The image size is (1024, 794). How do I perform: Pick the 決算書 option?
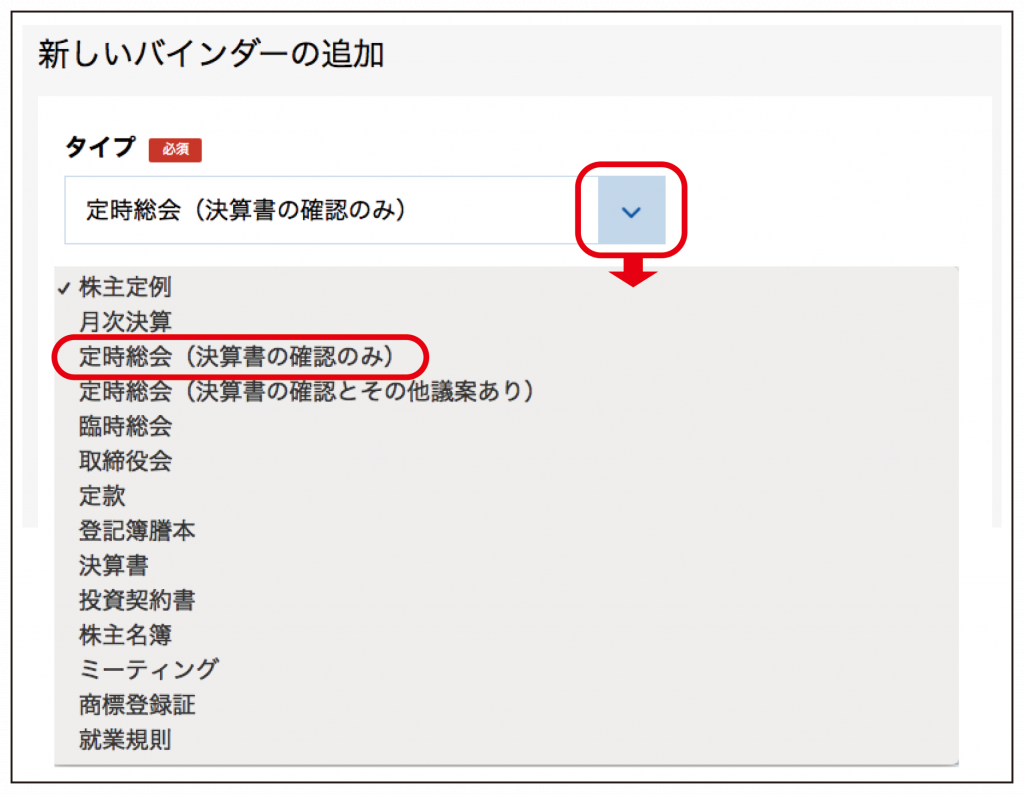pos(114,565)
